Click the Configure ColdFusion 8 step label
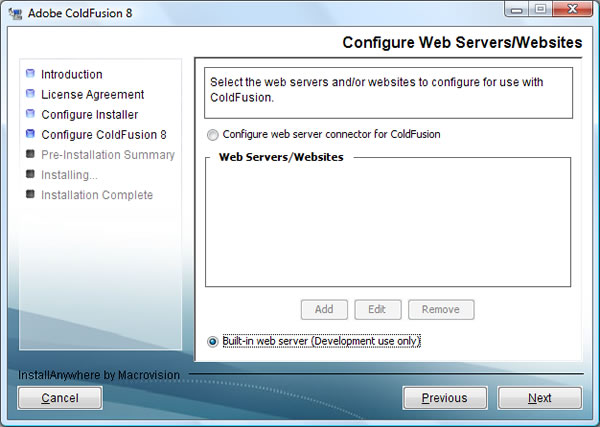600x427 pixels. pos(104,135)
